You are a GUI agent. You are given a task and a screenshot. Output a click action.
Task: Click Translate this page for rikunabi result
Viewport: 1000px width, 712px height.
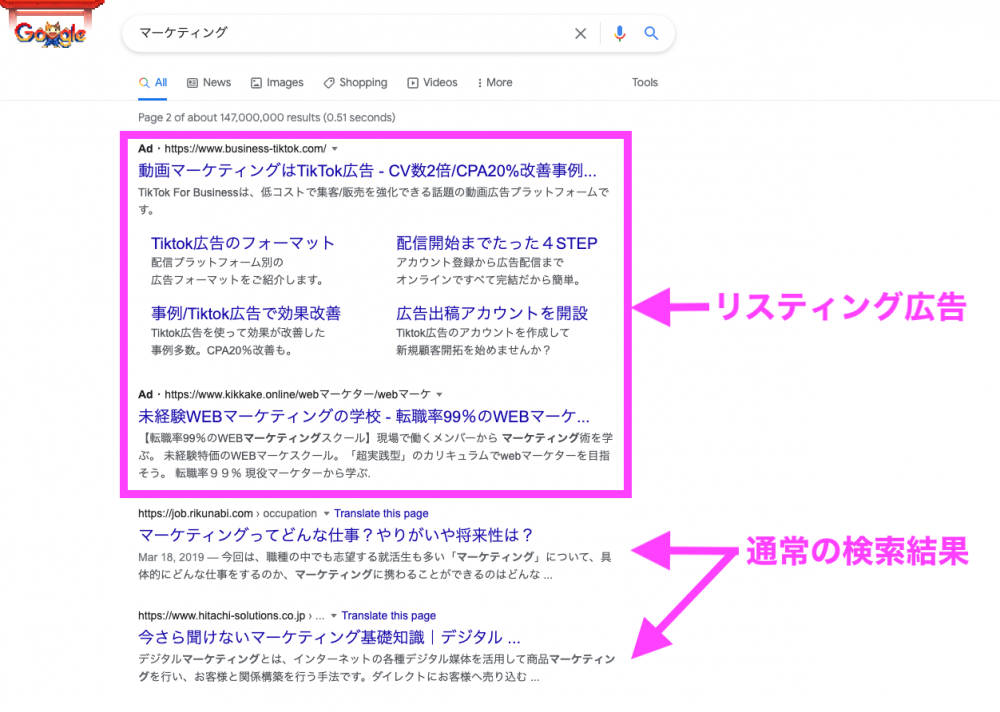click(381, 514)
